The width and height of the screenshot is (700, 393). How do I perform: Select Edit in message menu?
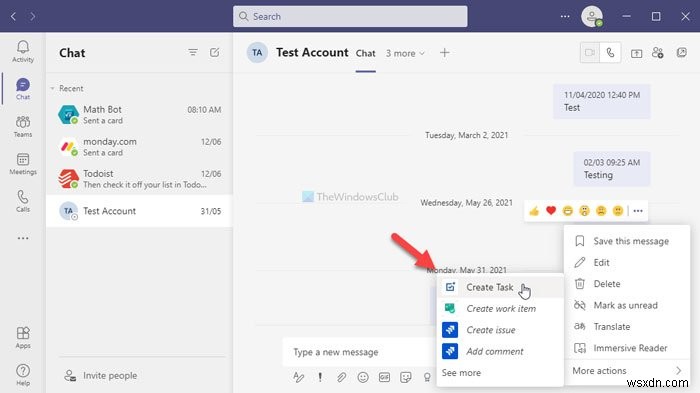(x=627, y=263)
